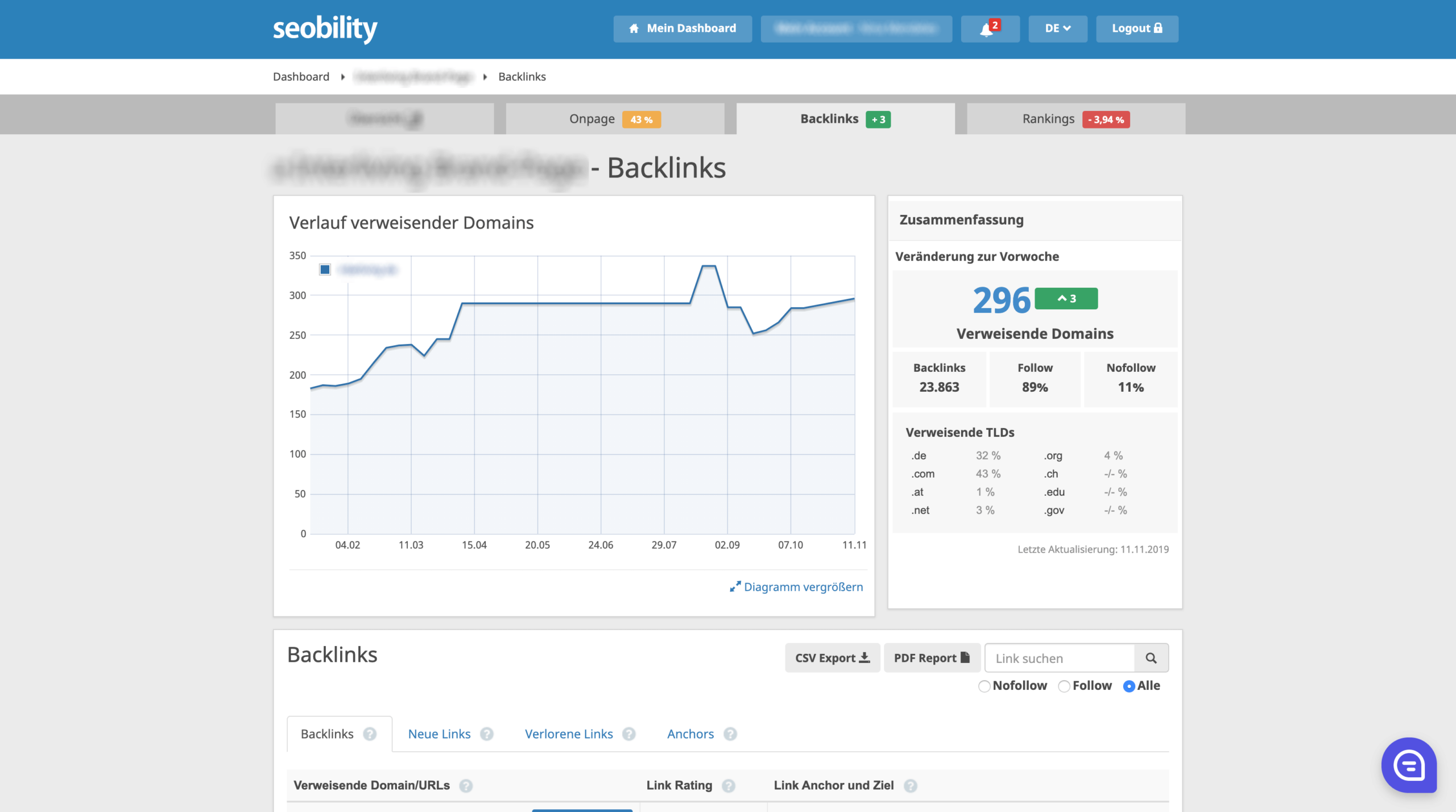Click the .org 4 % TLD entry
Image resolution: width=1456 pixels, height=812 pixels.
click(1083, 455)
